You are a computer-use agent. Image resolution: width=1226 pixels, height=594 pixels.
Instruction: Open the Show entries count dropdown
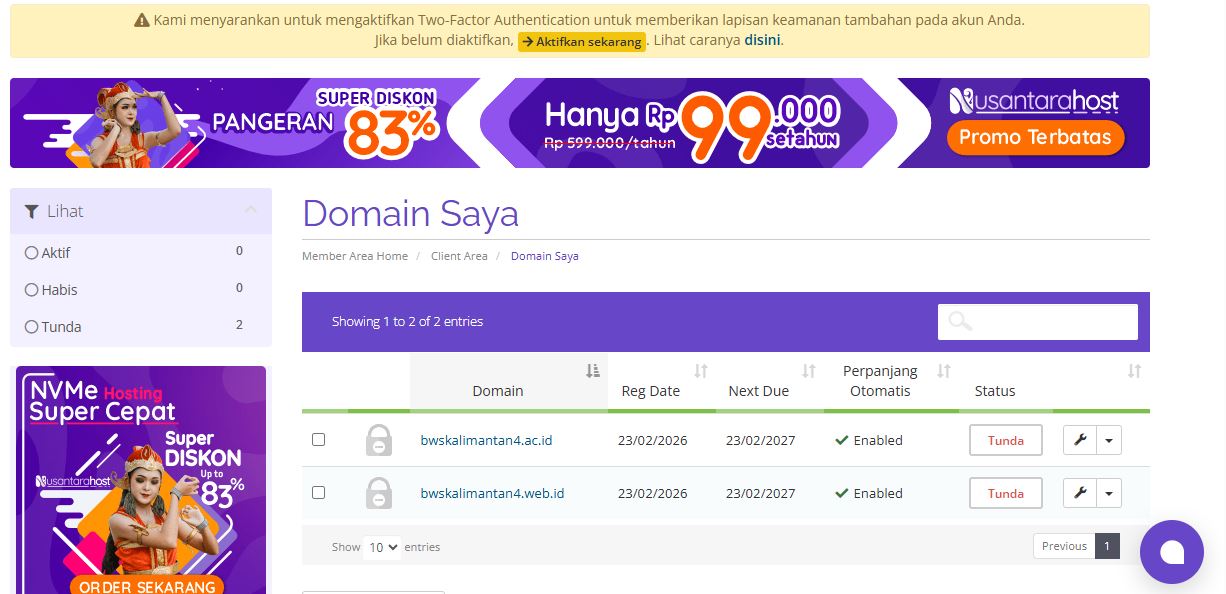383,547
